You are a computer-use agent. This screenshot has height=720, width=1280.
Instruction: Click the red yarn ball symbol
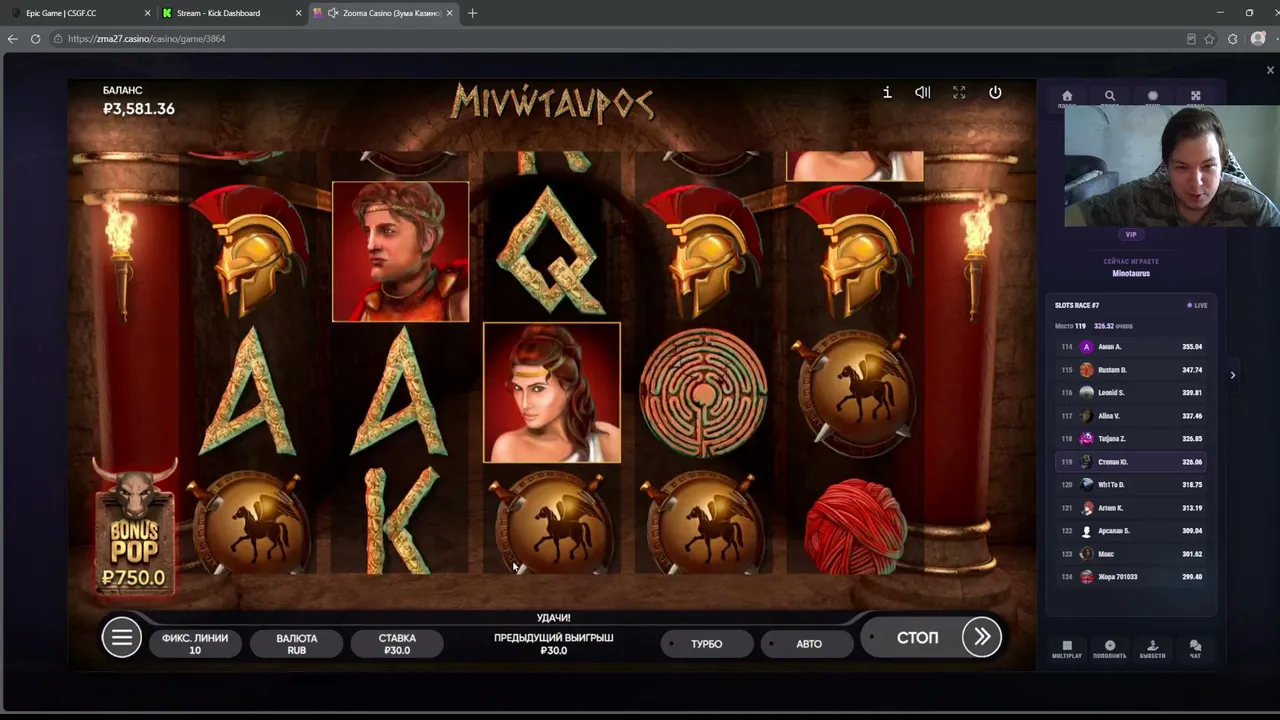coord(855,527)
